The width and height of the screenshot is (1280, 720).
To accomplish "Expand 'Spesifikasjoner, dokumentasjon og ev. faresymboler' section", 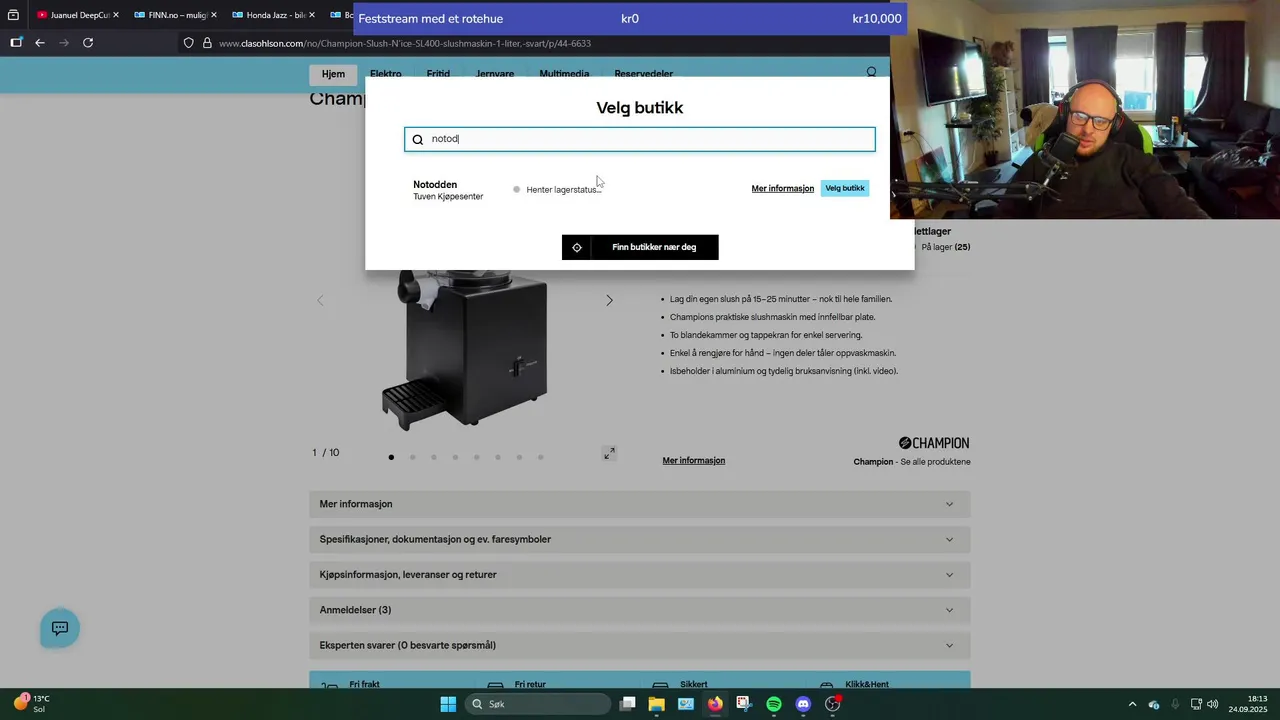I will [x=640, y=539].
